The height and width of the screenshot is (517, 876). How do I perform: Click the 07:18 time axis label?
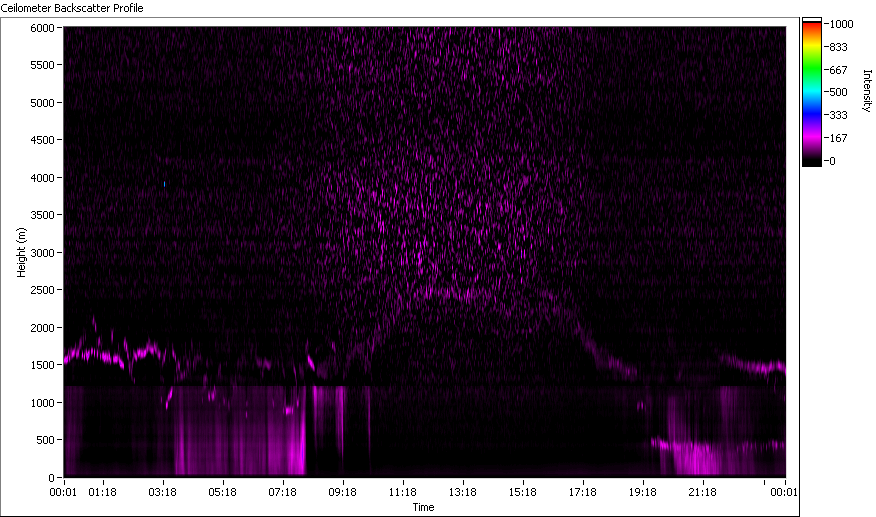pos(283,492)
